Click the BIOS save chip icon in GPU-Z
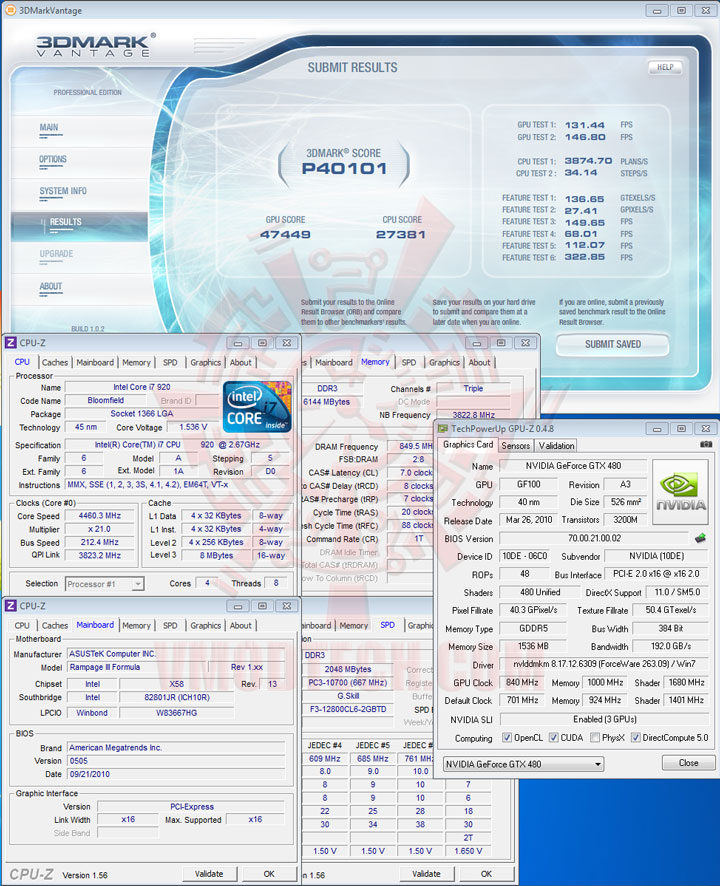 (700, 538)
